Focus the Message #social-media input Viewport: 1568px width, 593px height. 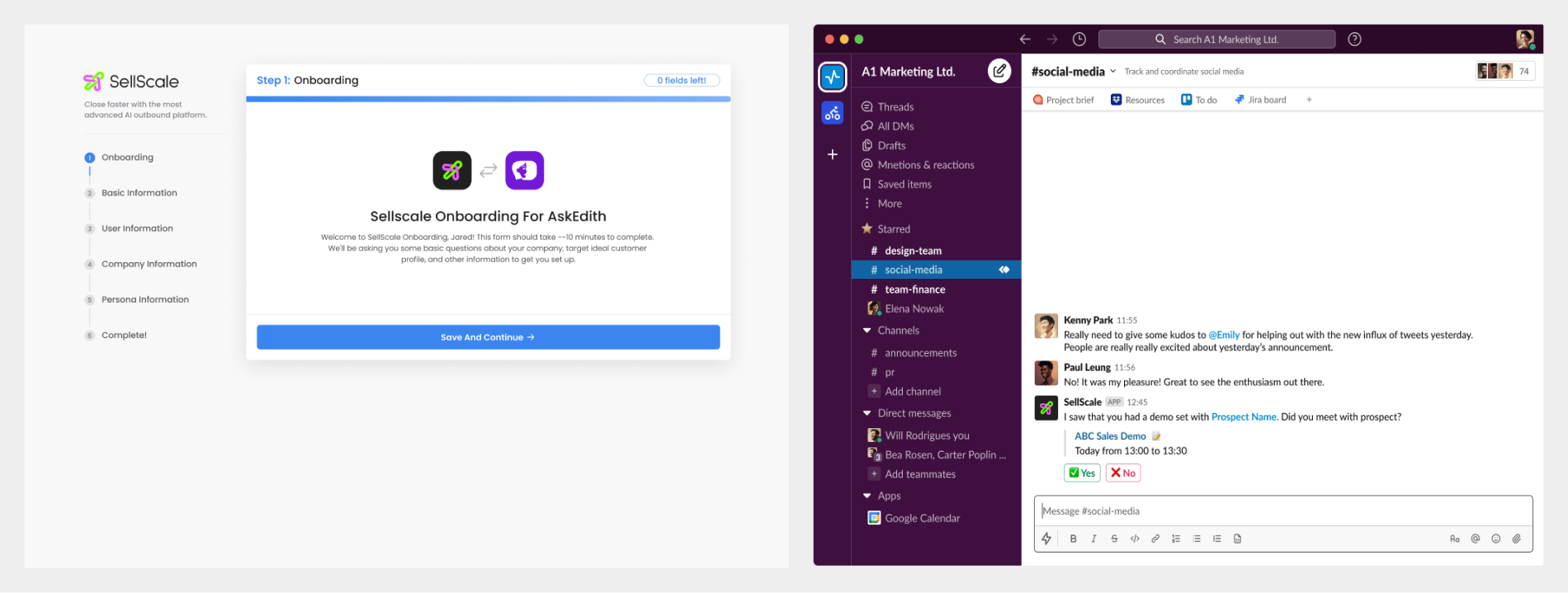(1283, 511)
